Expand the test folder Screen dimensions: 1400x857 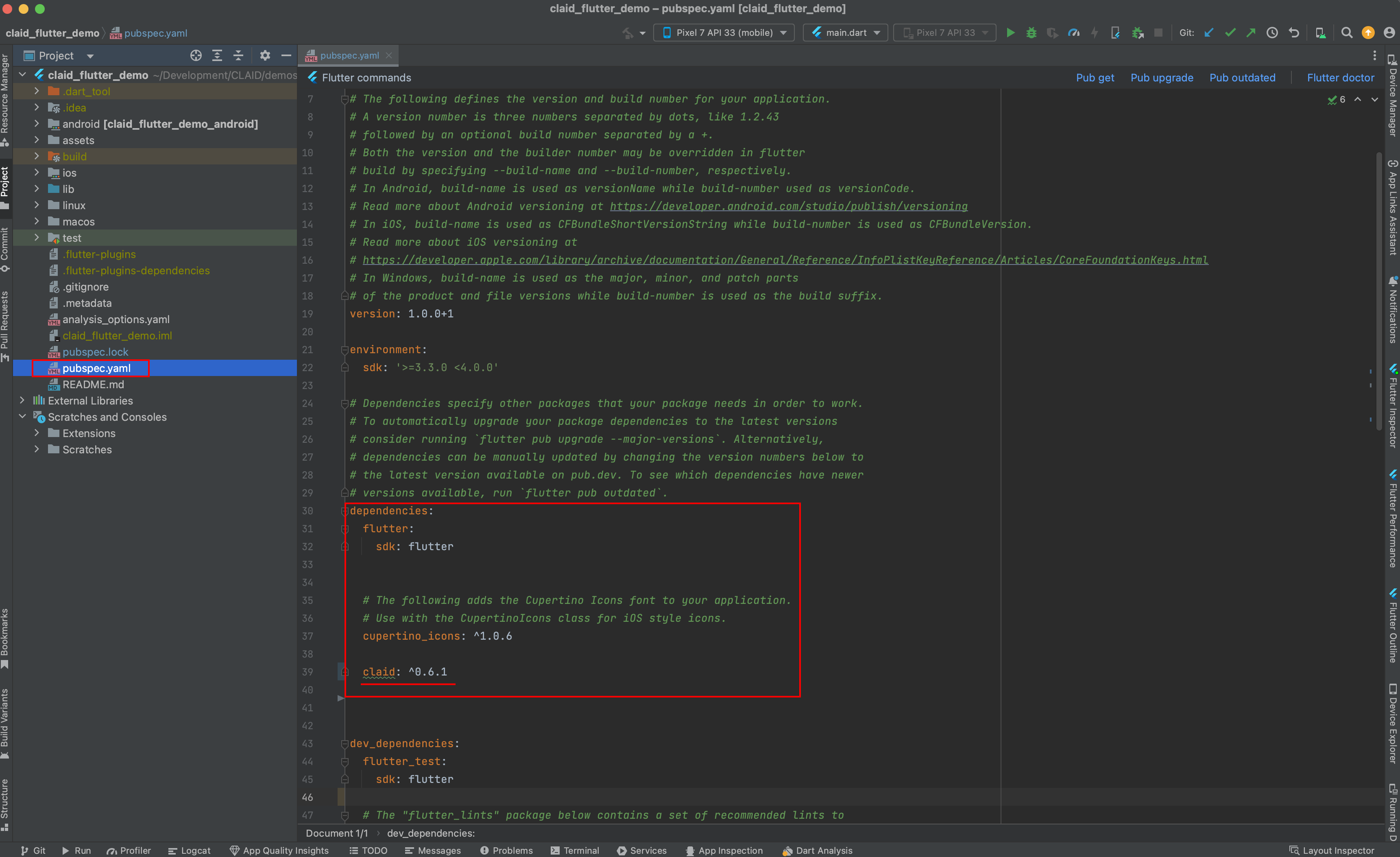pos(37,238)
